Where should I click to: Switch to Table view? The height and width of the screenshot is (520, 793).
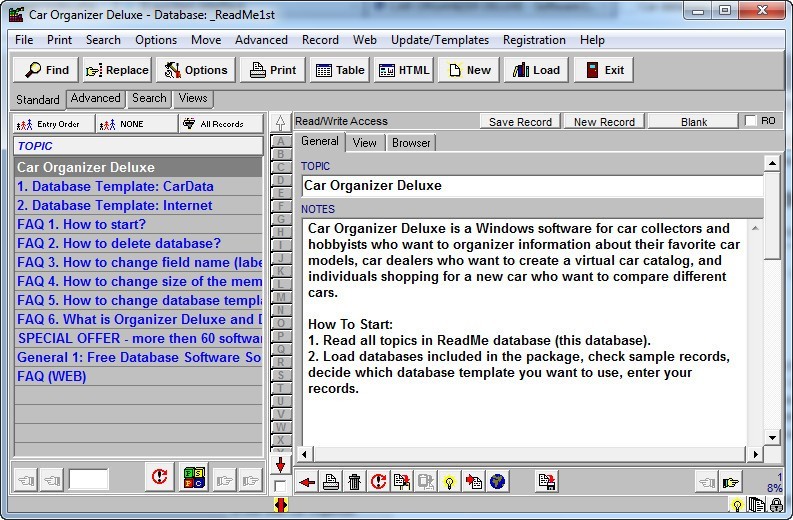tap(340, 70)
